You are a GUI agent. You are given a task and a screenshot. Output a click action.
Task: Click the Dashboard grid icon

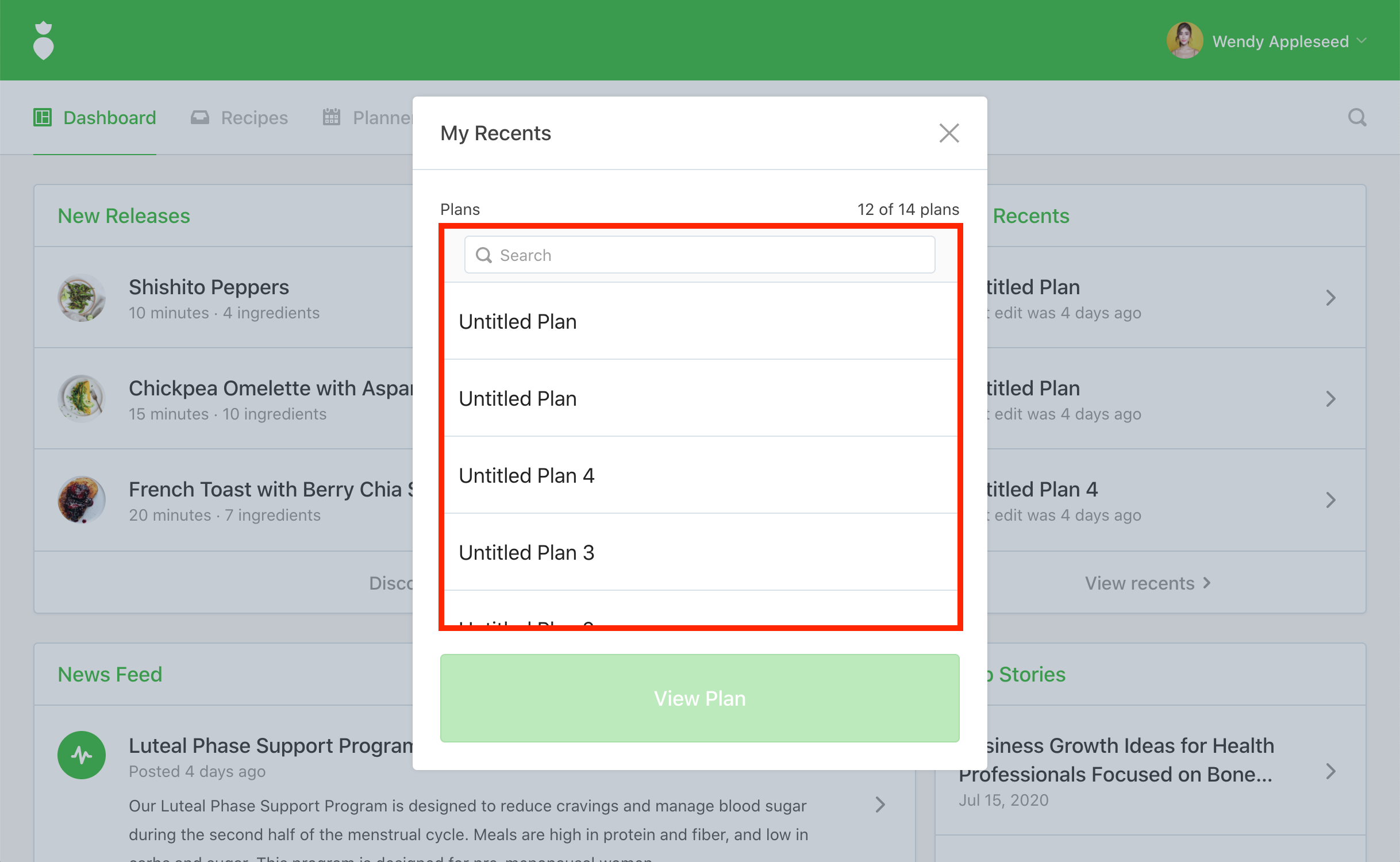click(x=43, y=118)
